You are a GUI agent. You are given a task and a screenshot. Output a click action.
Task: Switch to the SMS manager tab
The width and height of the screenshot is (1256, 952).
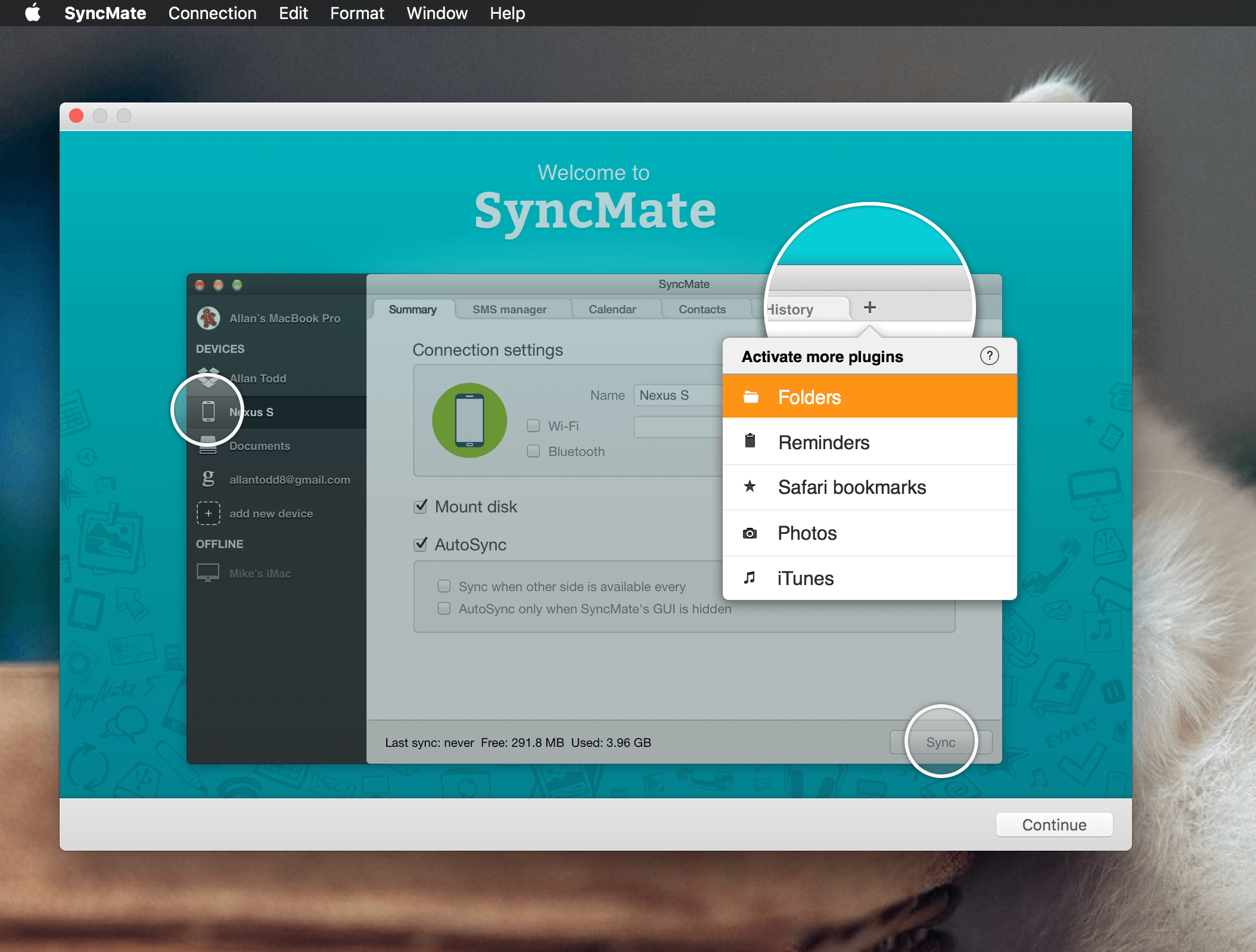coord(509,309)
